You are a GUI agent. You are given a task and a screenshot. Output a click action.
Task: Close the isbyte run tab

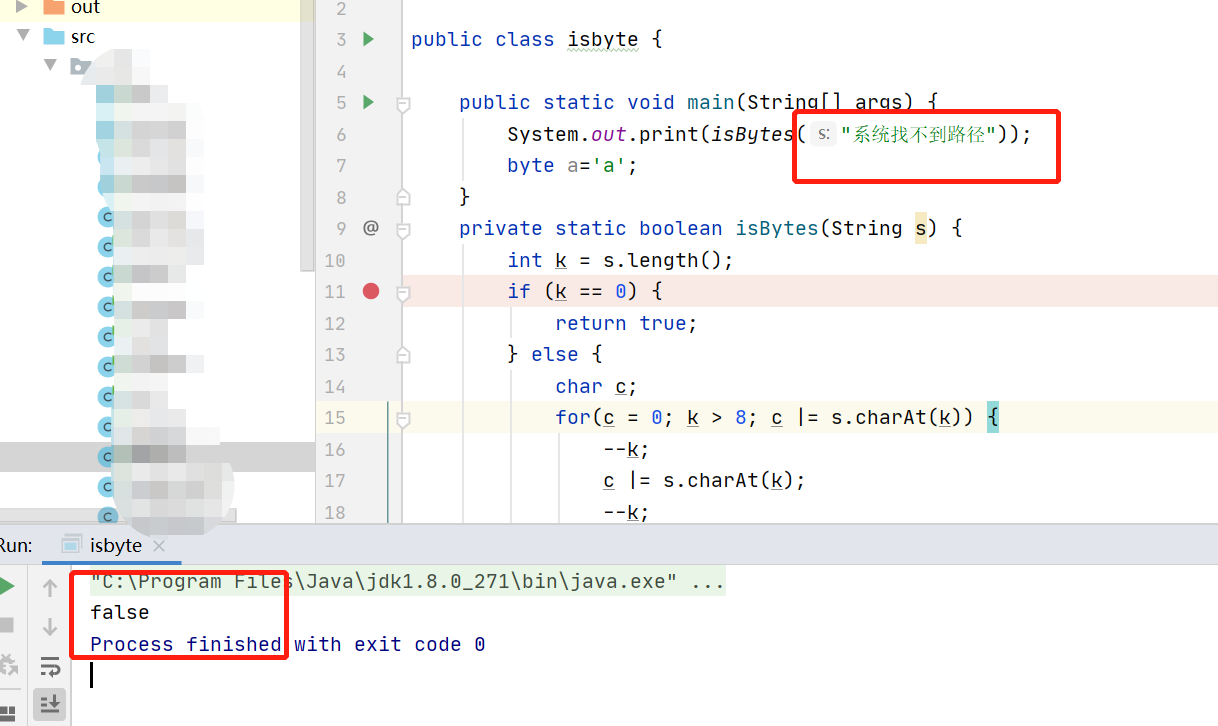pos(157,547)
